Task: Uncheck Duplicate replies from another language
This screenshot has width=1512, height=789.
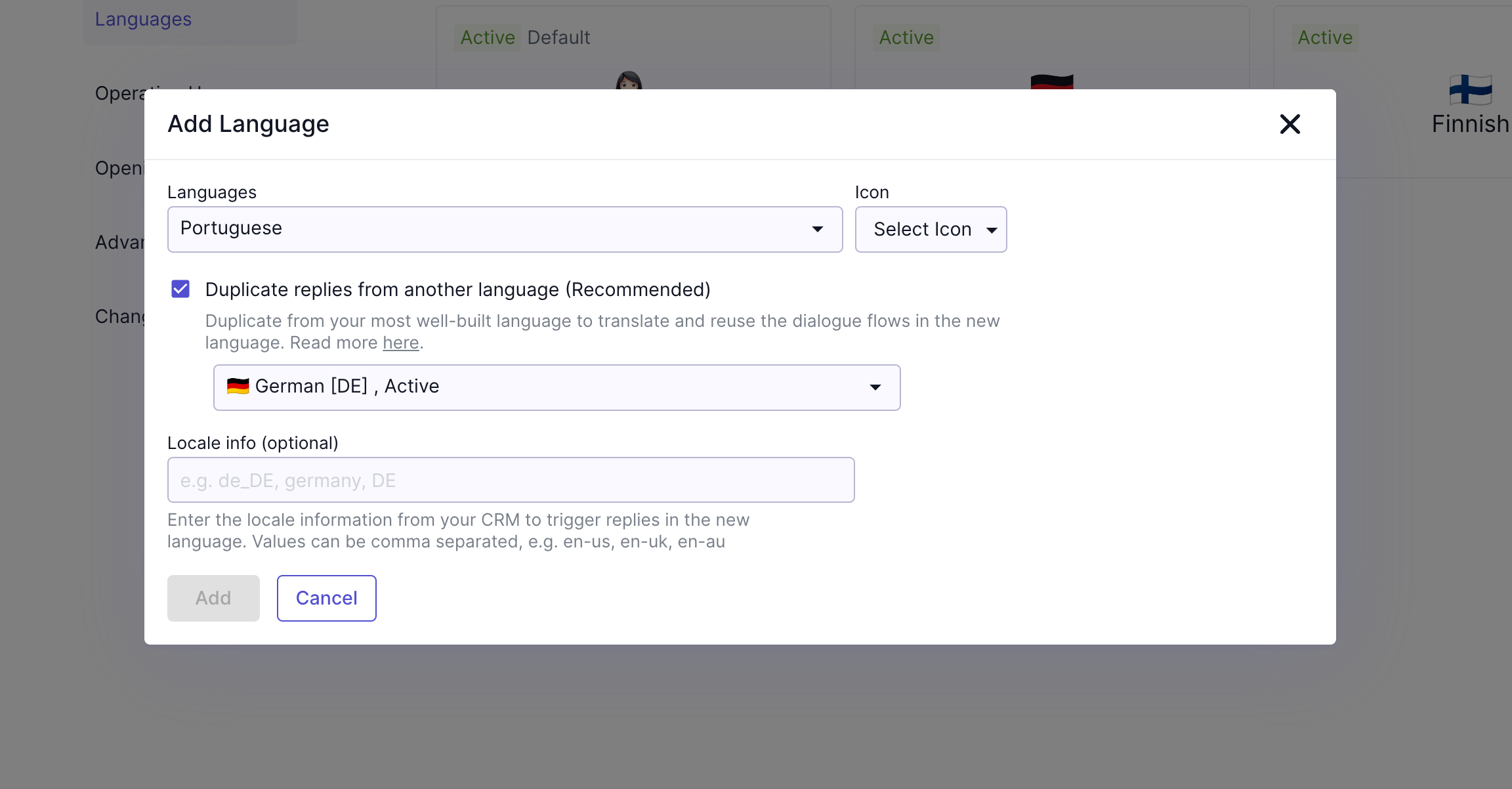Action: tap(180, 289)
